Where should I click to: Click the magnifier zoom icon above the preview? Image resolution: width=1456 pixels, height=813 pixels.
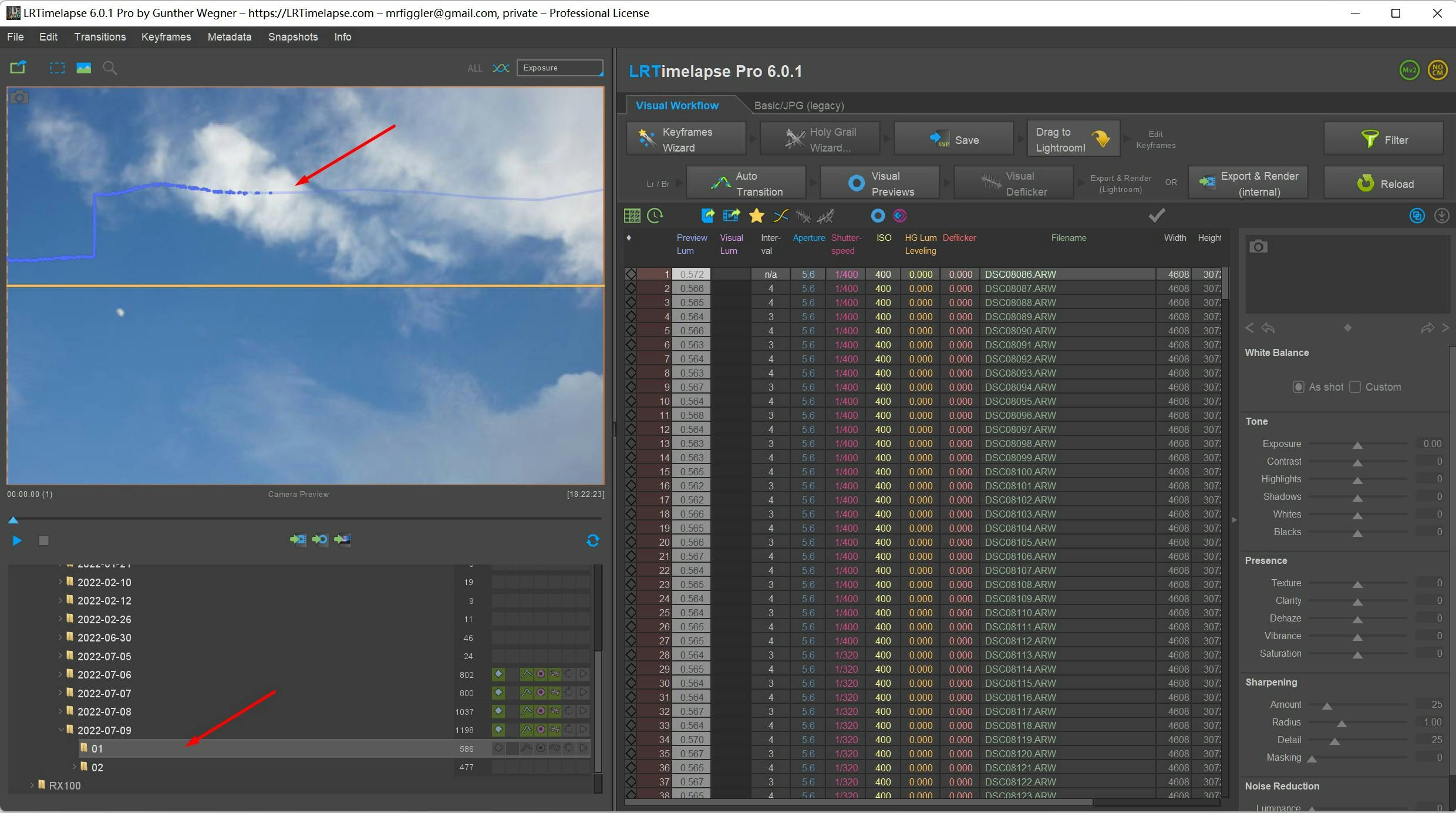[x=110, y=68]
